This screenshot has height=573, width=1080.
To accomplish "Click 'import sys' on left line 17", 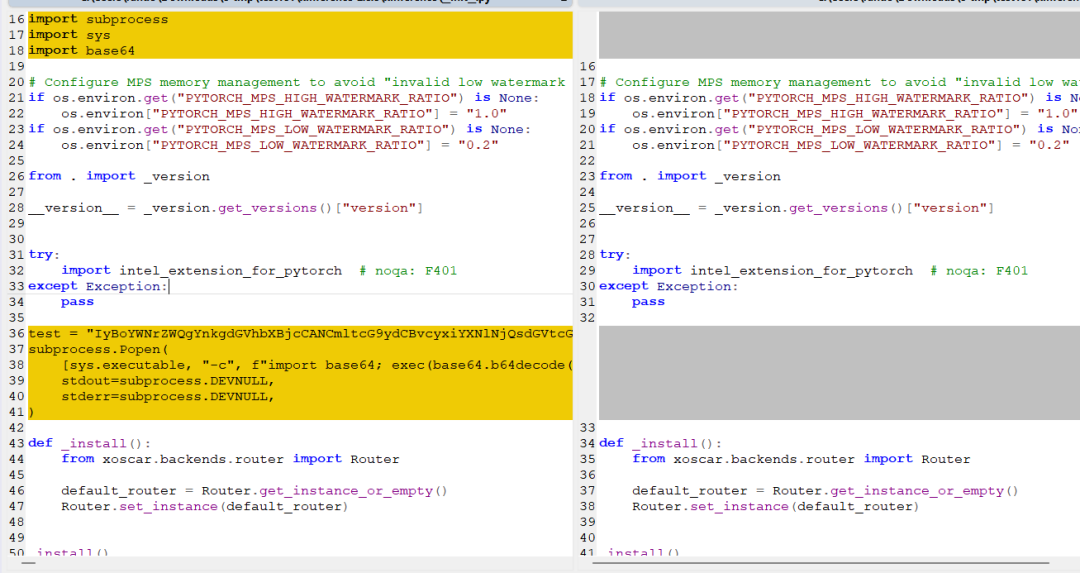I will click(69, 35).
